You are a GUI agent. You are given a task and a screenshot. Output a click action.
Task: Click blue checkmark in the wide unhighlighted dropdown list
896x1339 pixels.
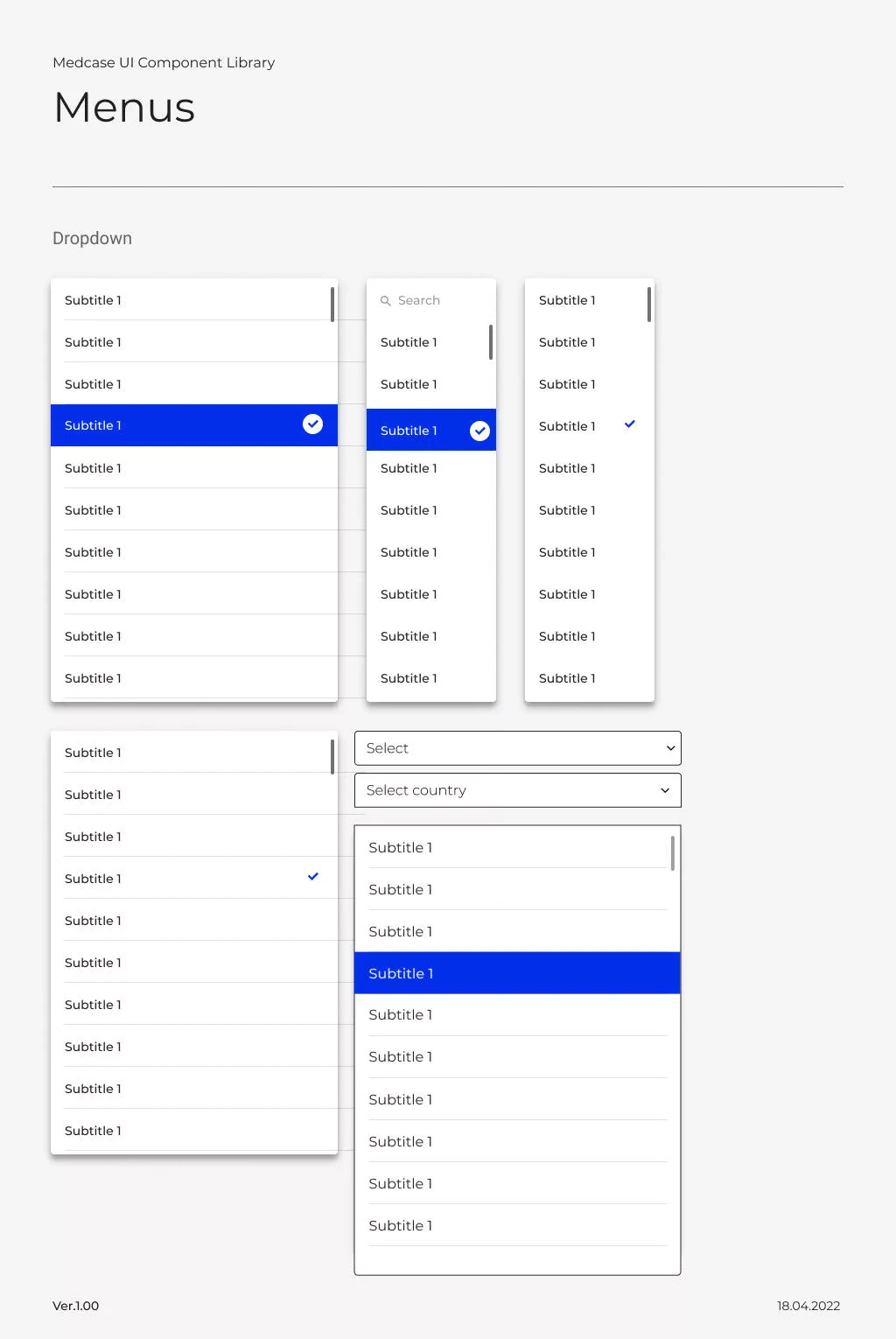pyautogui.click(x=312, y=877)
